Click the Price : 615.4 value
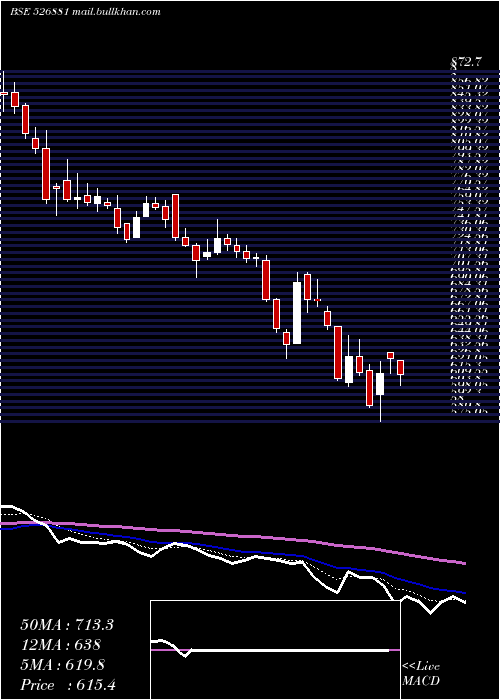This screenshot has height=700, width=500. (x=68, y=685)
